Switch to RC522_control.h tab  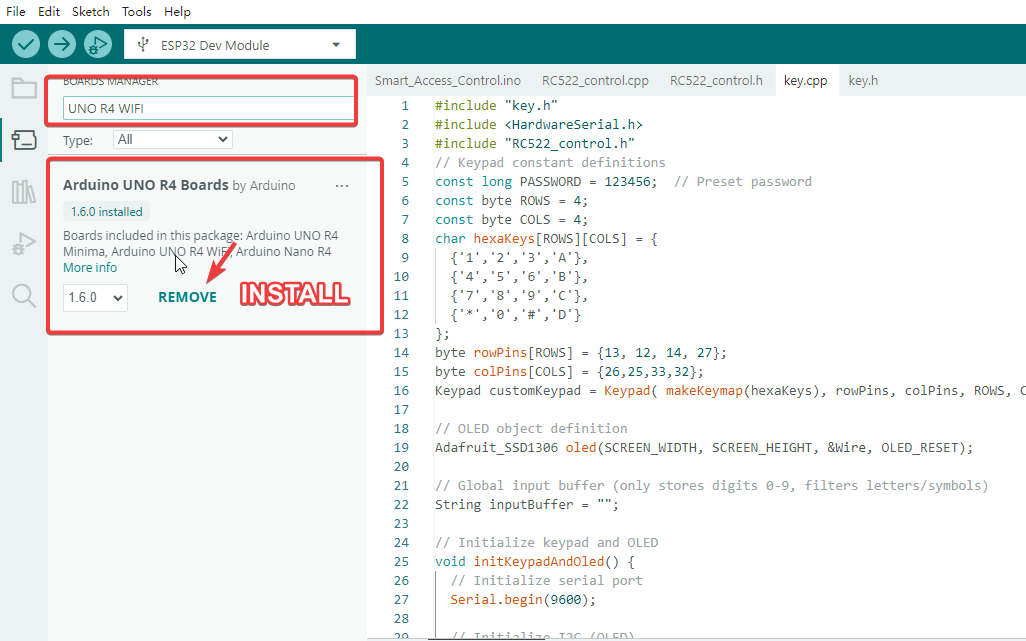(x=716, y=80)
